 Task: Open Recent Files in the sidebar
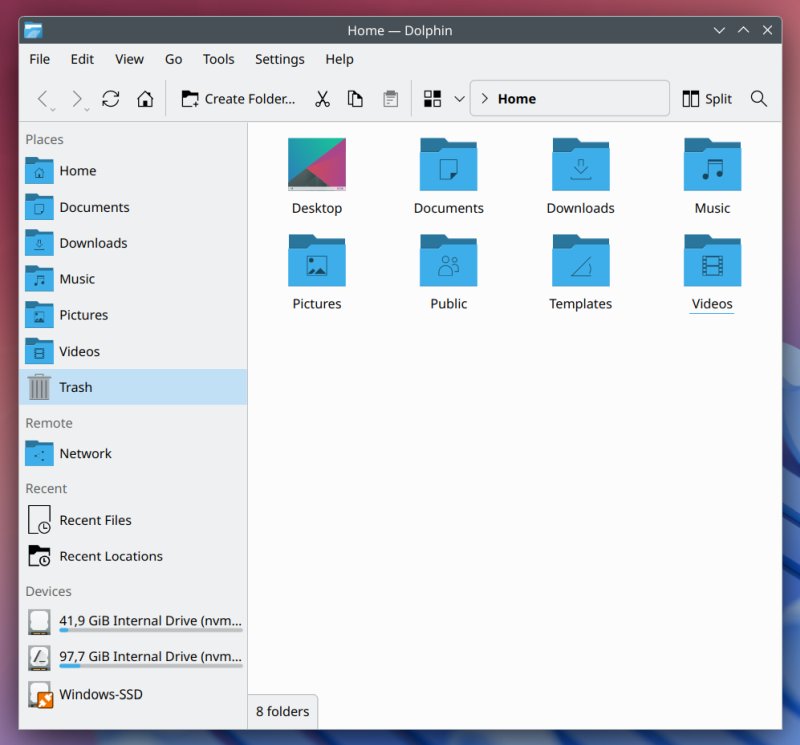tap(95, 520)
